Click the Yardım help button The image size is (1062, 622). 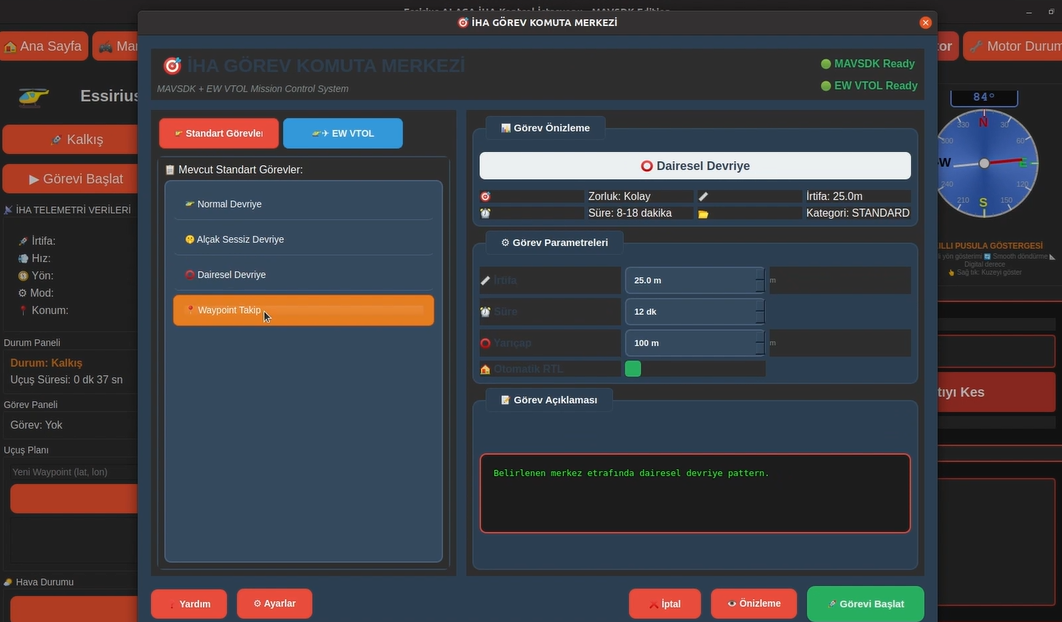(188, 604)
